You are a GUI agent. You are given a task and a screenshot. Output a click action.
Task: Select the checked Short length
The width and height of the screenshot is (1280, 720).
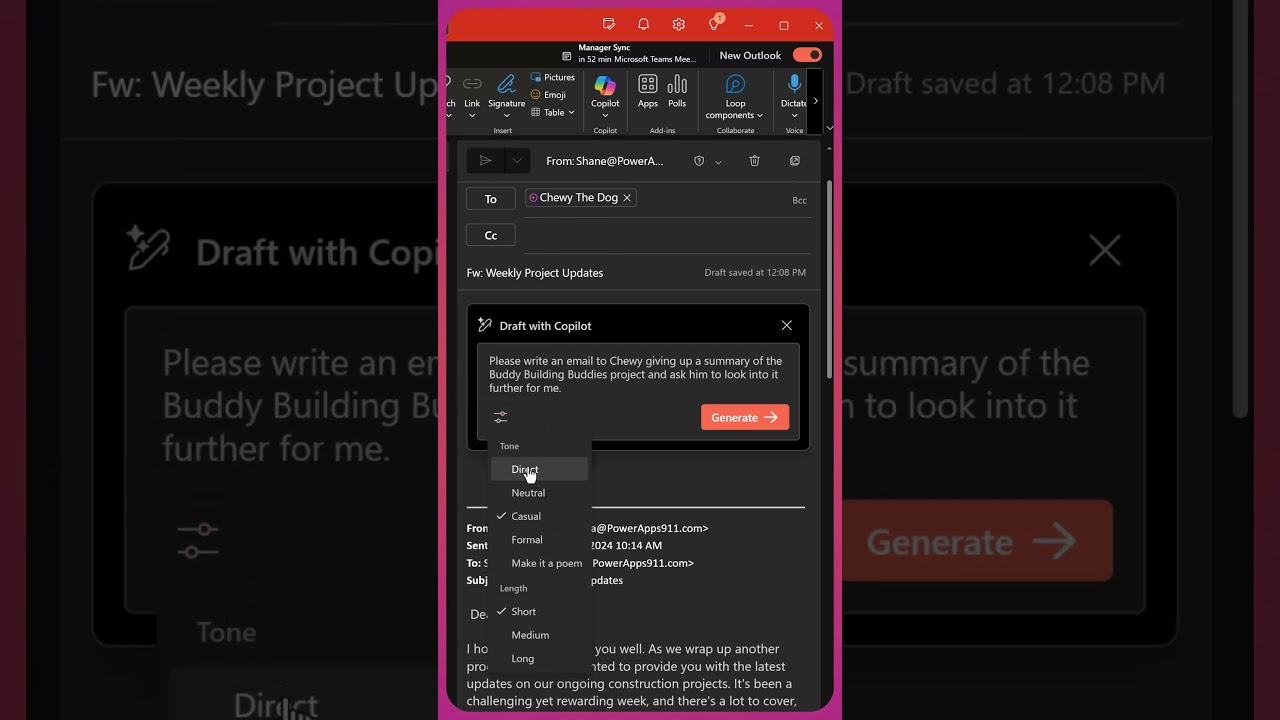pos(539,611)
